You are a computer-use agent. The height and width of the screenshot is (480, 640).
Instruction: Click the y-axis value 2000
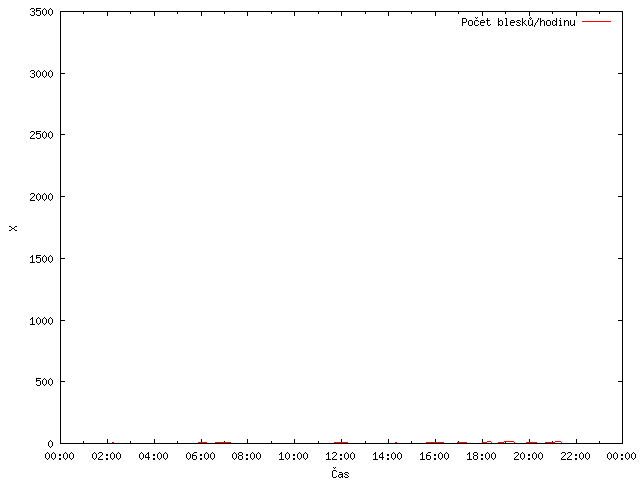(42, 197)
